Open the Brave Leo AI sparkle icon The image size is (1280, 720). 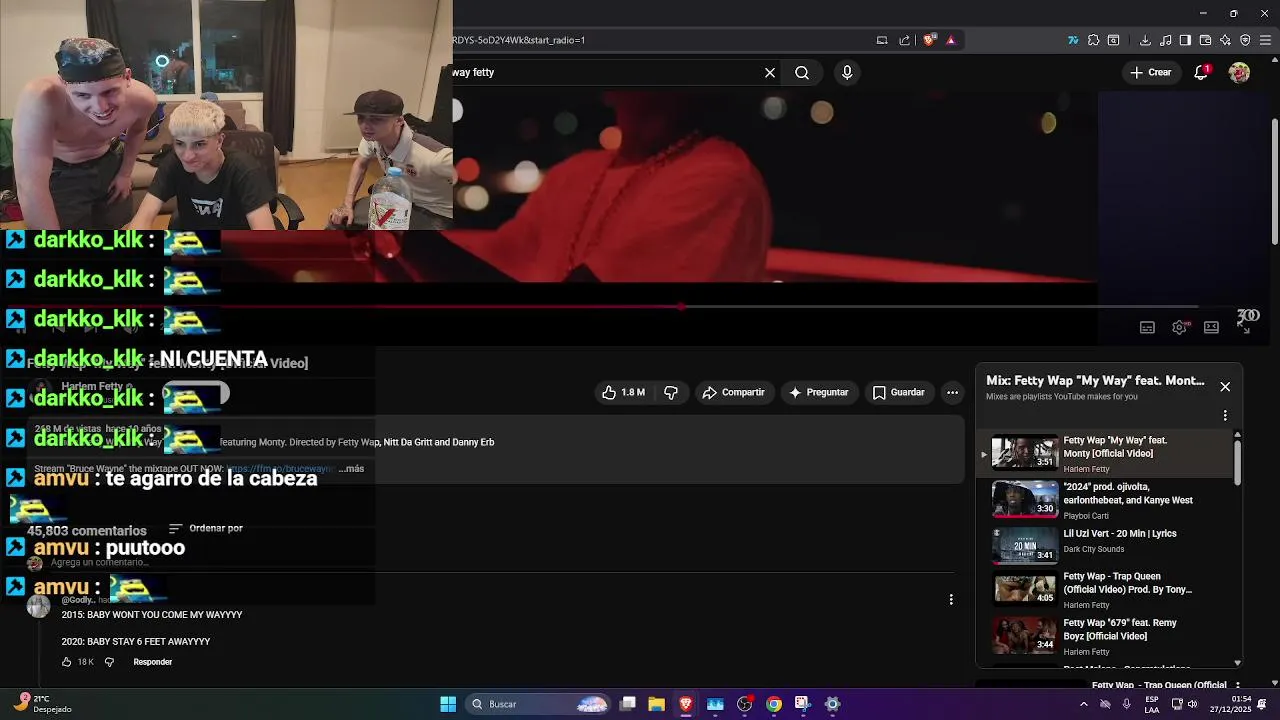1225,40
